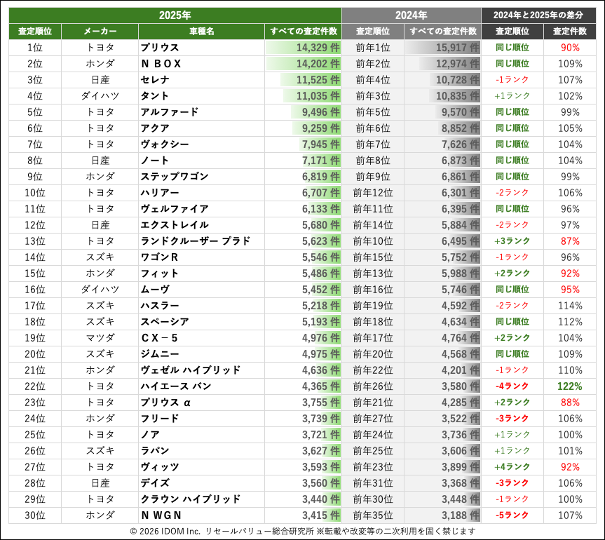Screen dimensions: 605x540
Task: Click the -5ランク cell in the N WGN row
Action: pos(511,515)
